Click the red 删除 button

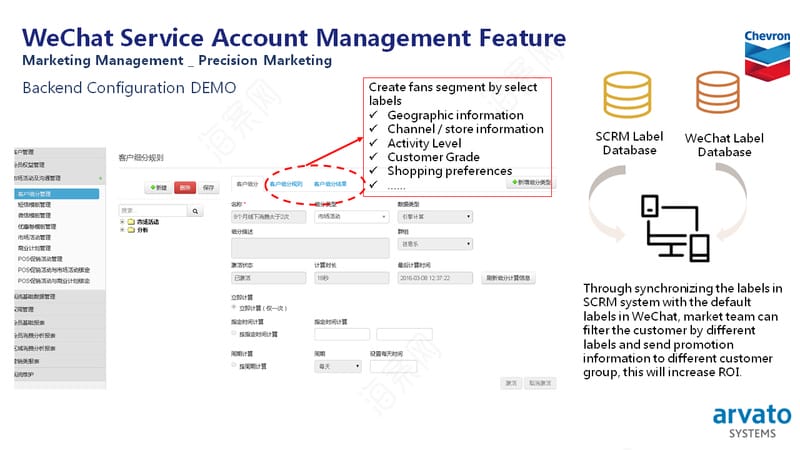click(x=185, y=188)
